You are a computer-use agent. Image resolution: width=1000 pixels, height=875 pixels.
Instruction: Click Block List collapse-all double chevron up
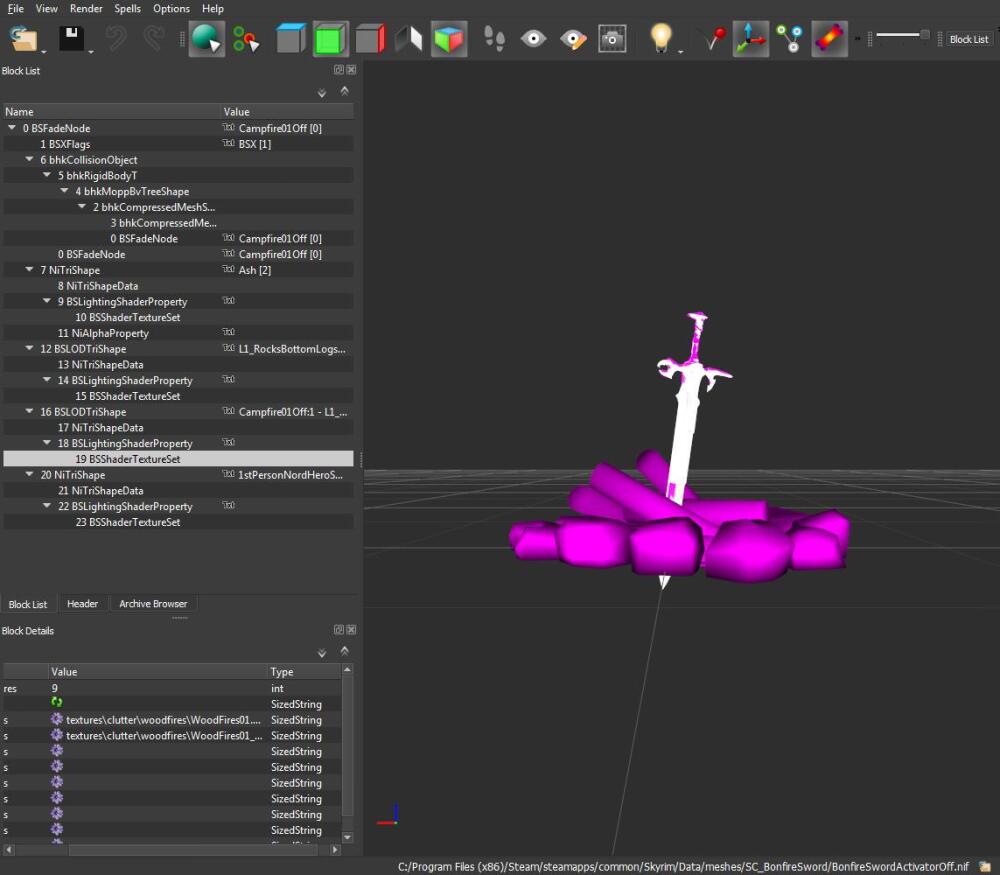coord(344,91)
